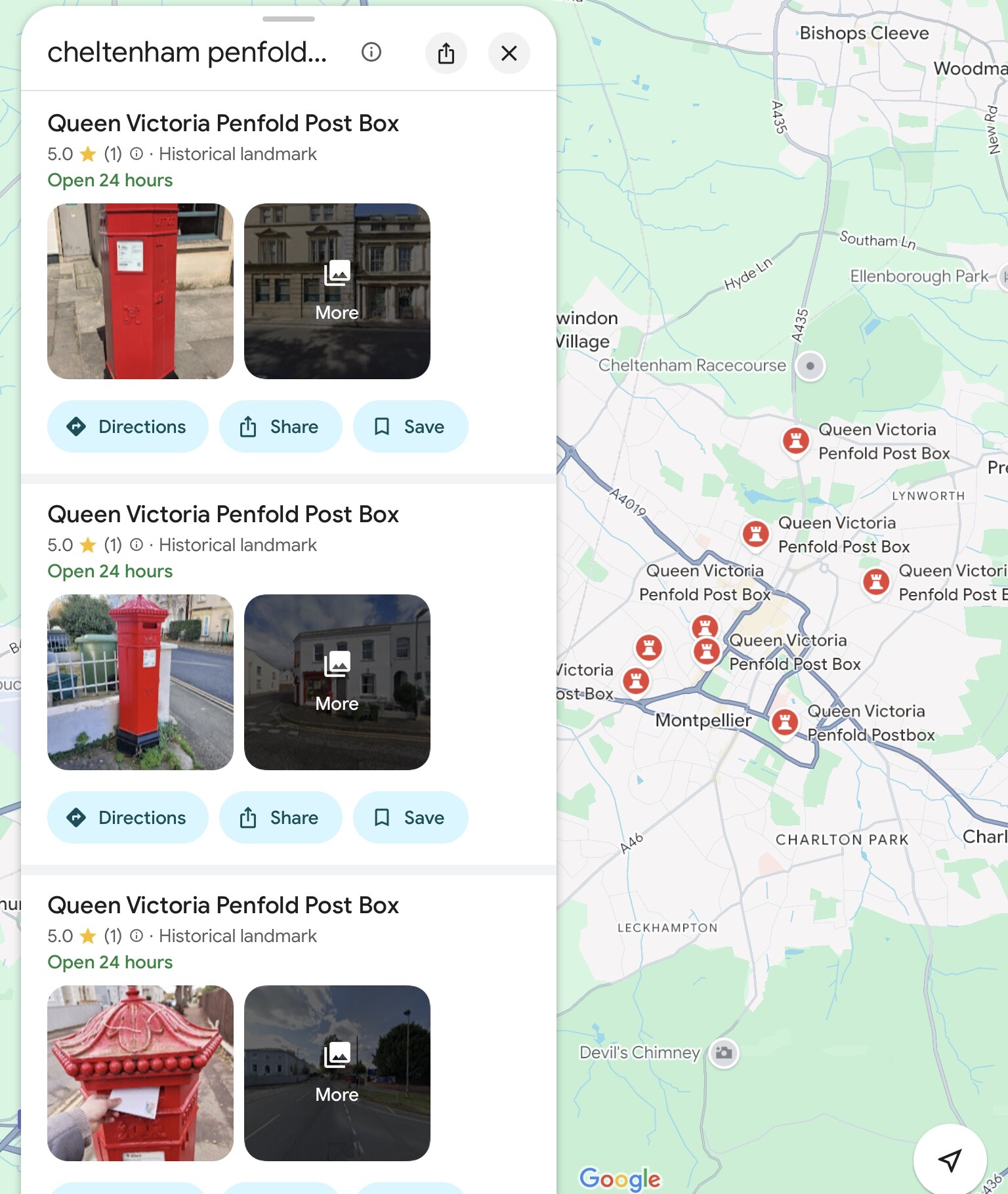Get Directions to the second post box
The width and height of the screenshot is (1008, 1194).
coord(128,817)
